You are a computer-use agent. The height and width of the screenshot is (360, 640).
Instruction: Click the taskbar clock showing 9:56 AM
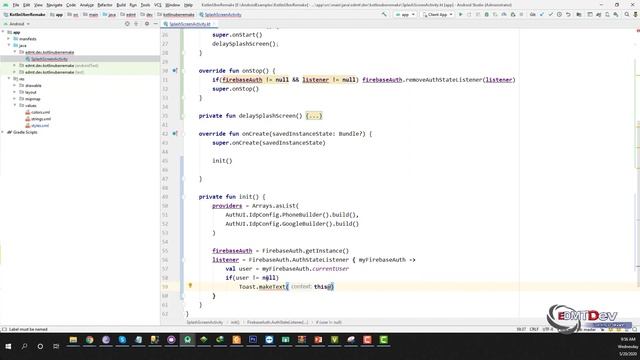[628, 339]
